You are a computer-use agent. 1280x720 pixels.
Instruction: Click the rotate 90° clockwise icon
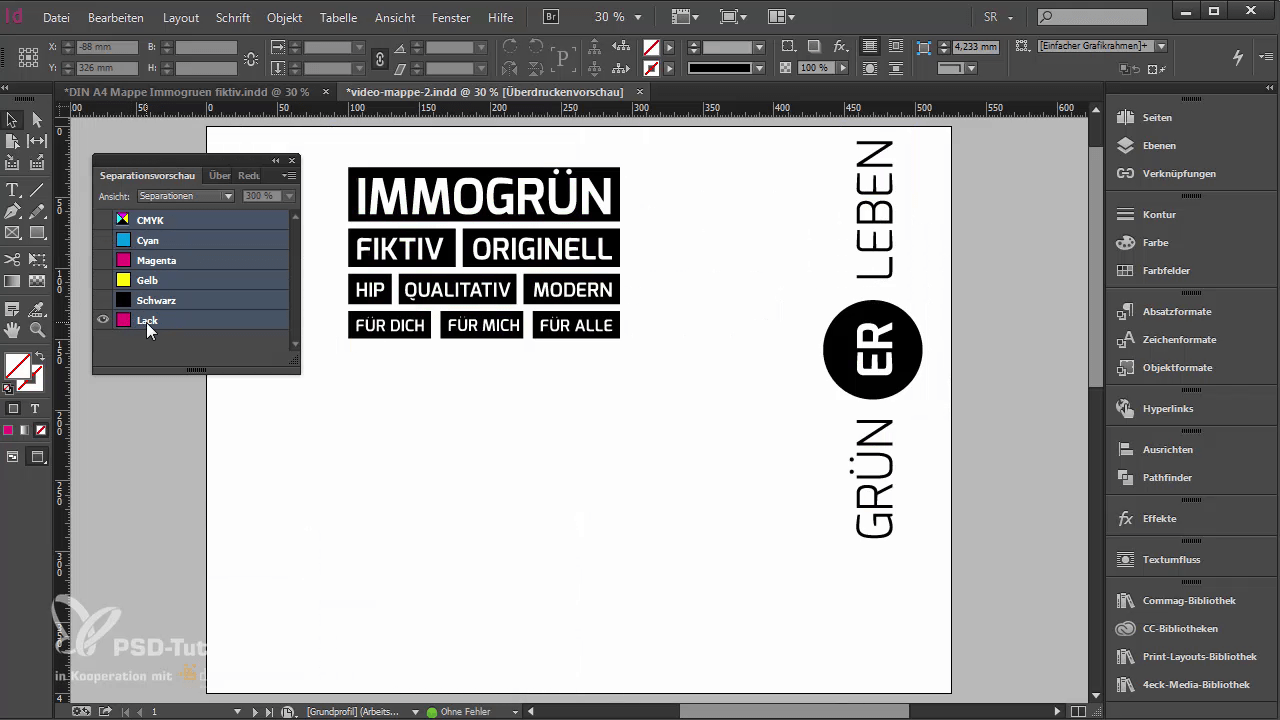tap(510, 47)
